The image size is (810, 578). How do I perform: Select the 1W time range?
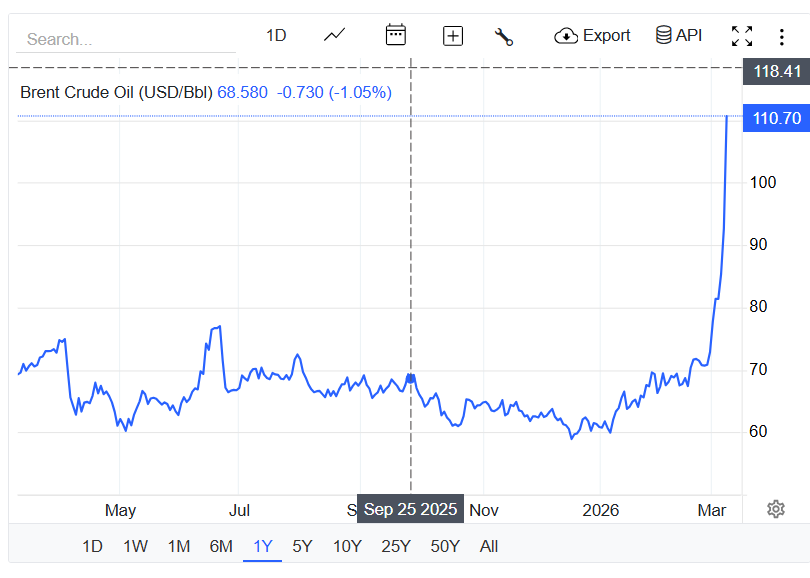[x=136, y=546]
